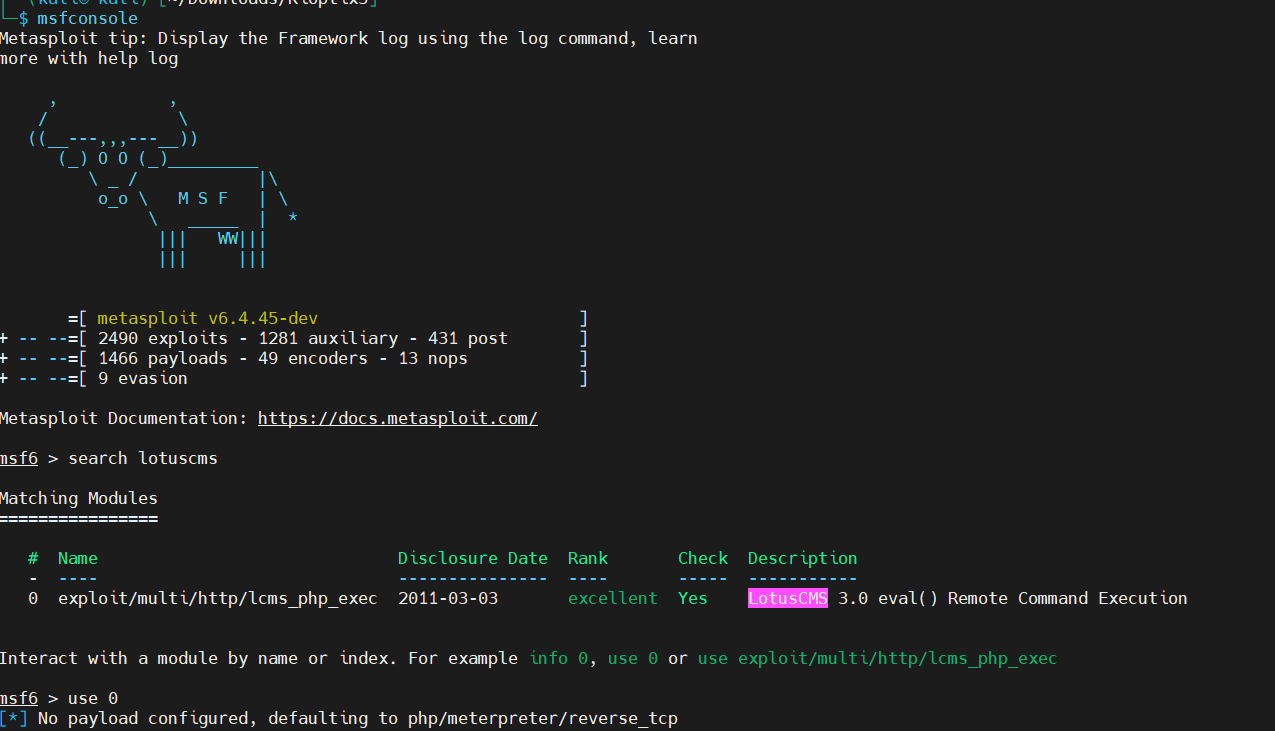Click '431 post' count text

click(x=468, y=338)
